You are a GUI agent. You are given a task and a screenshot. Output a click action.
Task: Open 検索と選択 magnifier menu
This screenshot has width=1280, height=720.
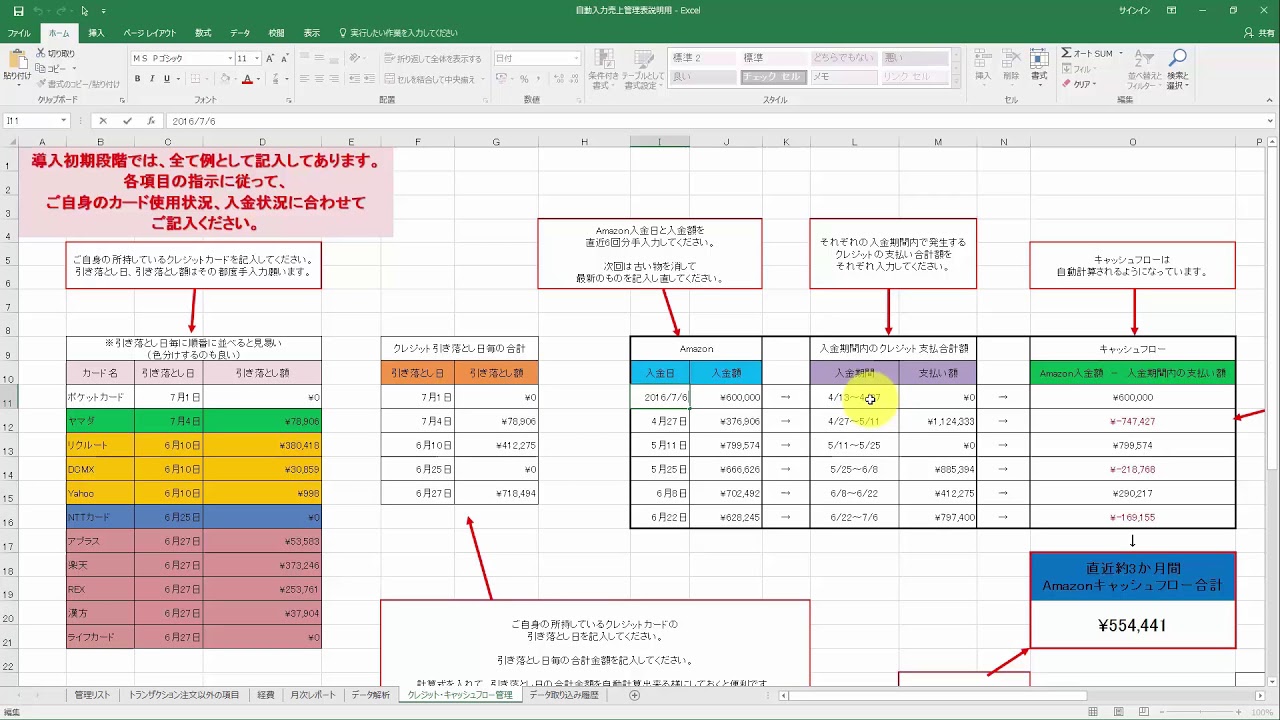1178,68
